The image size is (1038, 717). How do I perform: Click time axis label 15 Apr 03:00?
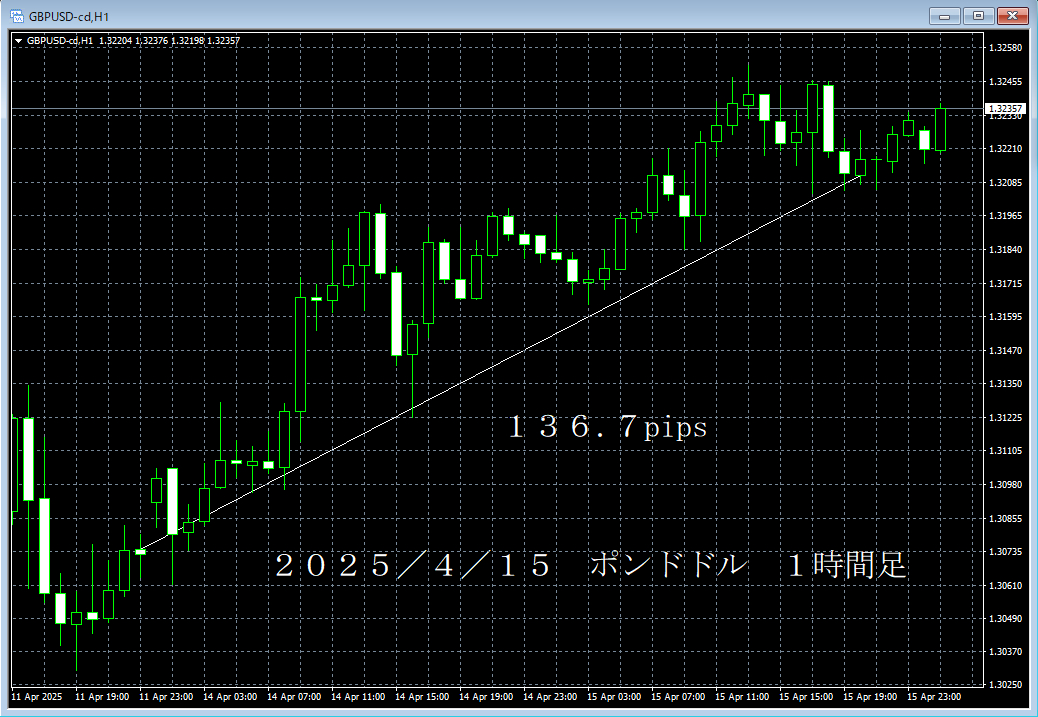coord(614,696)
